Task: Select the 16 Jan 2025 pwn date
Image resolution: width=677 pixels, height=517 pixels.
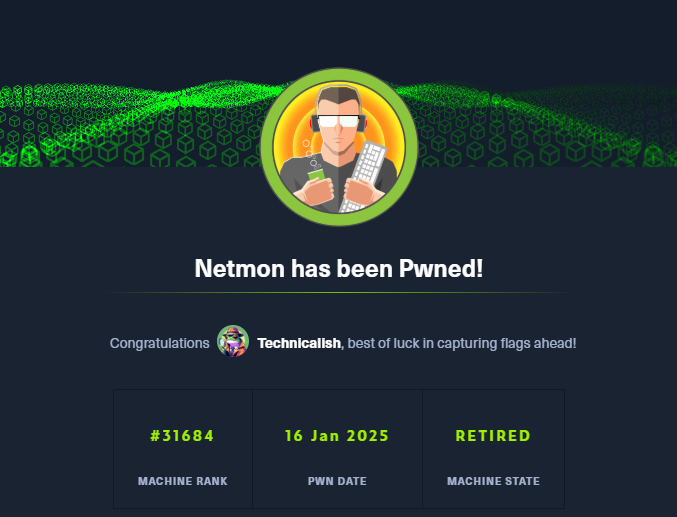Action: [x=337, y=436]
